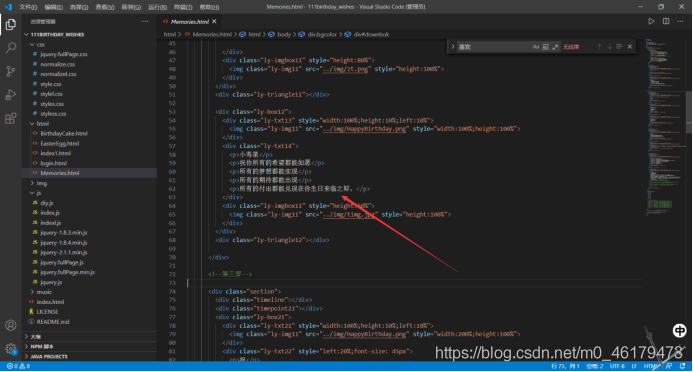Split the editor to the right
This screenshot has width=693, height=372.
coord(666,21)
